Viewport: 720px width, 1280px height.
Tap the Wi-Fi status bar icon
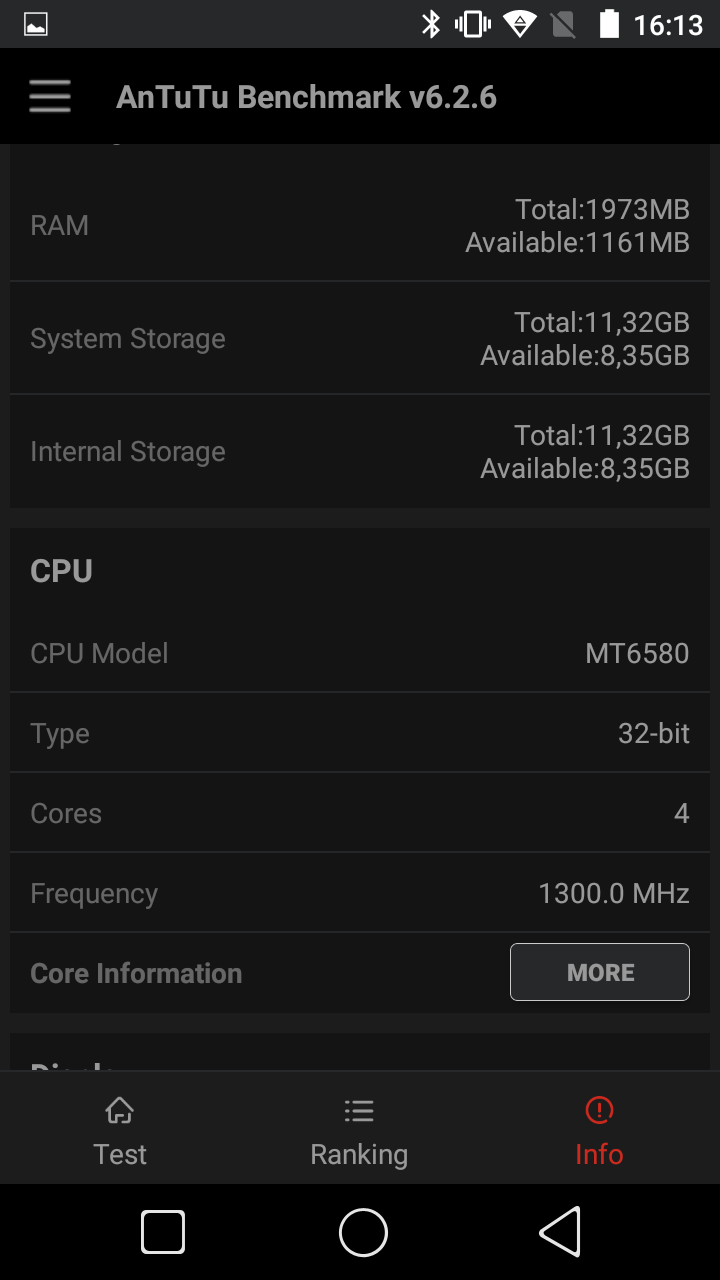520,24
